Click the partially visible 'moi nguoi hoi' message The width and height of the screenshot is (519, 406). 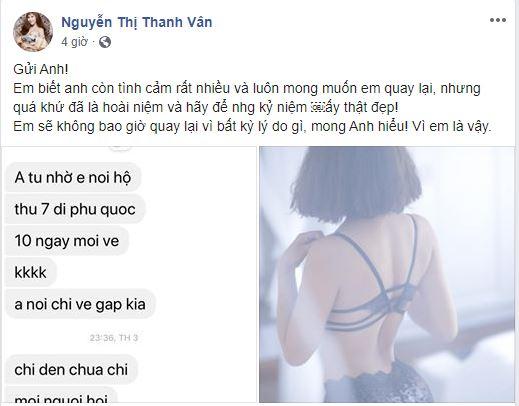[x=61, y=396]
